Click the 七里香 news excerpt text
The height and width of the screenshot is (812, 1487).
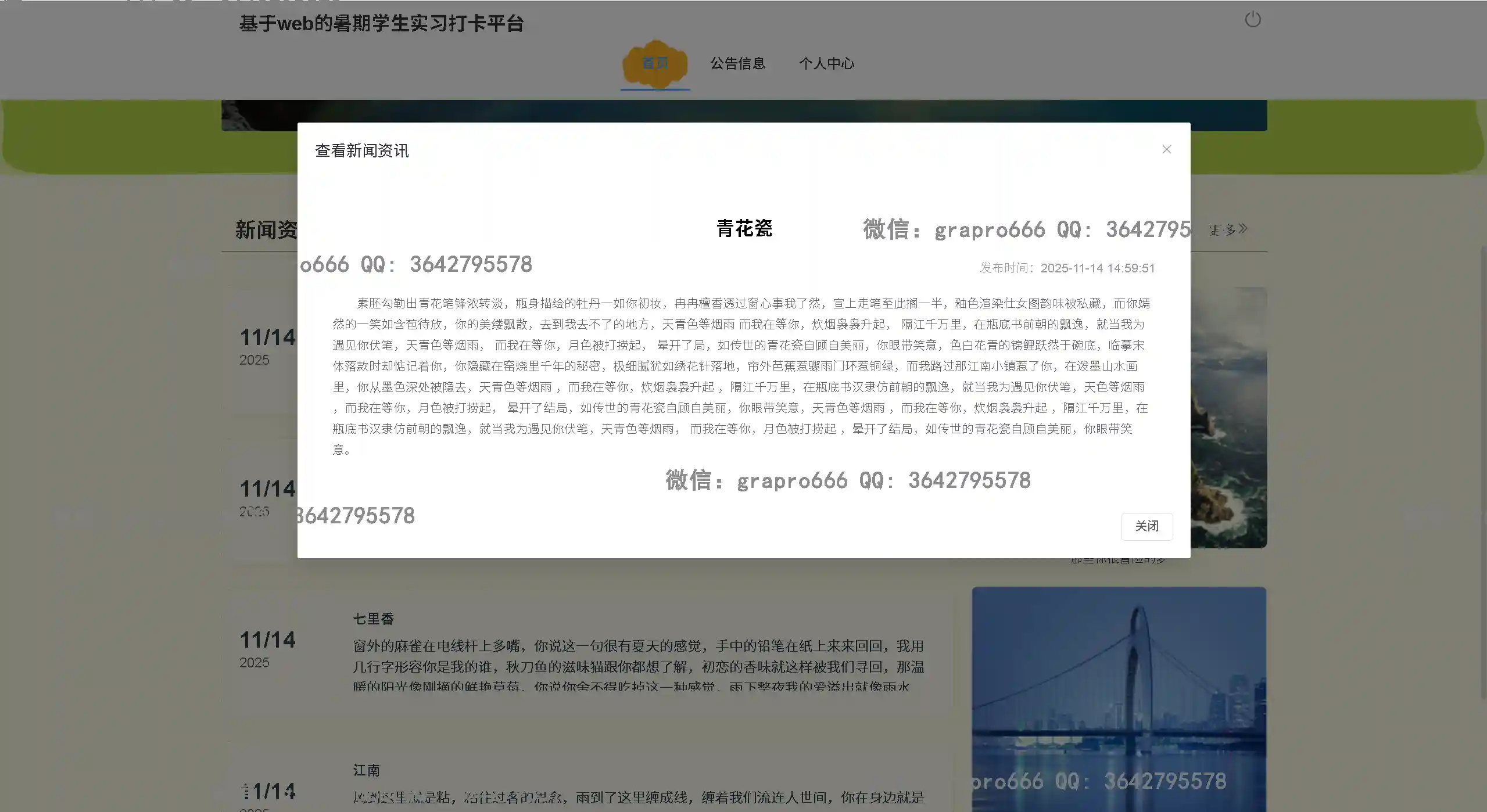click(638, 666)
